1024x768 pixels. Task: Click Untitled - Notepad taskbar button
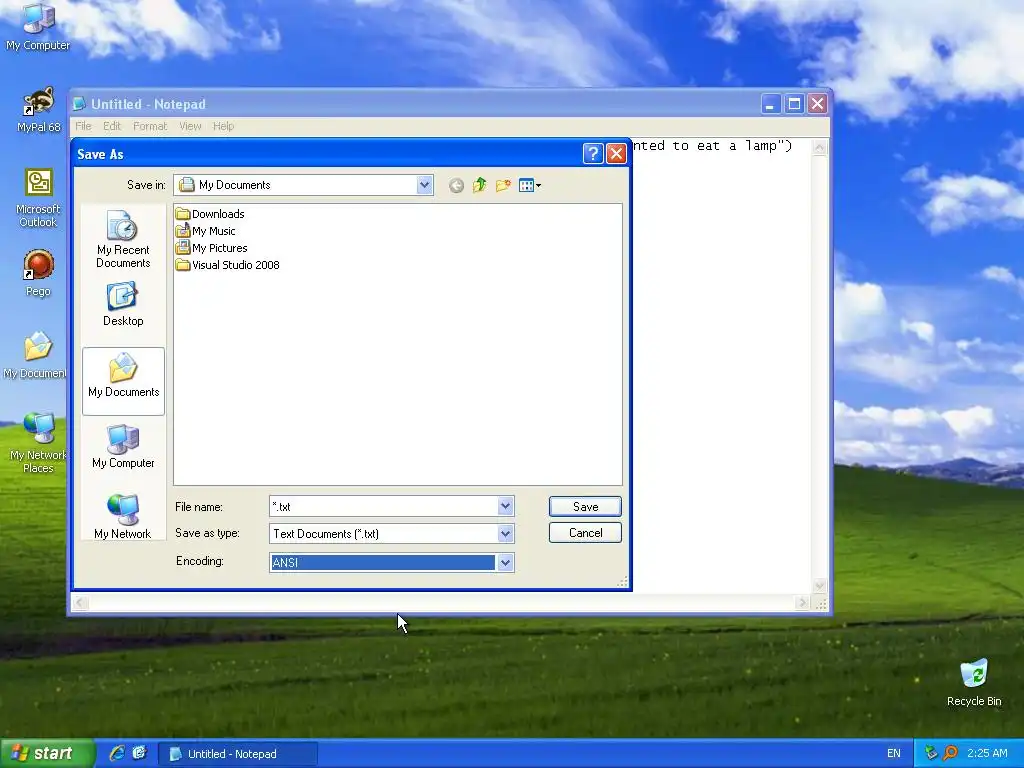238,754
